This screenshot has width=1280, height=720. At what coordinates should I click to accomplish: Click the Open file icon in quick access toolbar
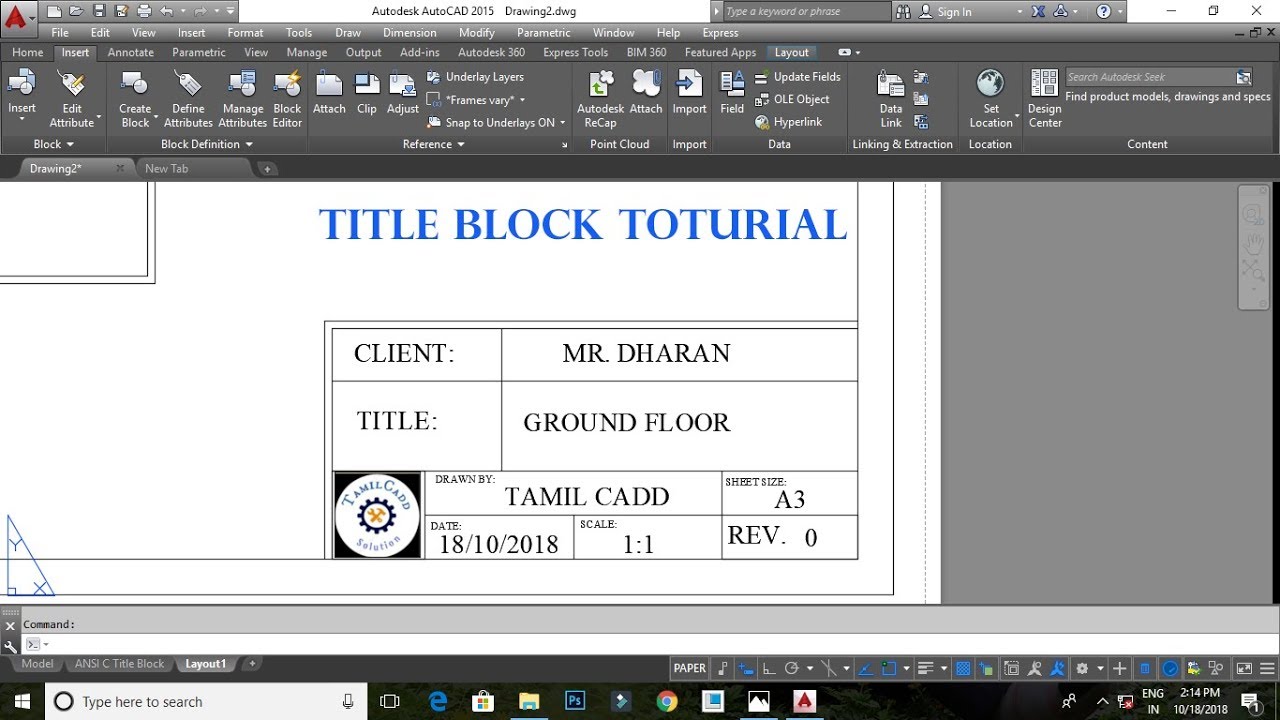point(76,11)
